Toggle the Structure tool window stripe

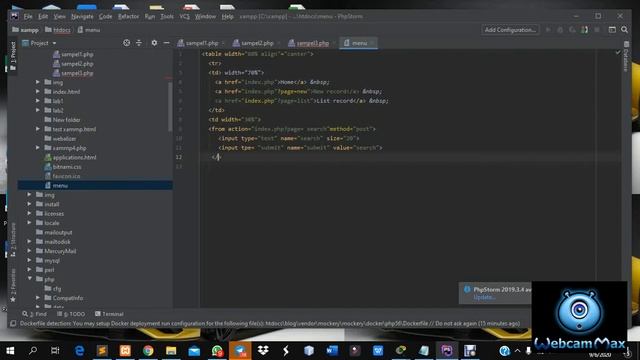click(13, 240)
